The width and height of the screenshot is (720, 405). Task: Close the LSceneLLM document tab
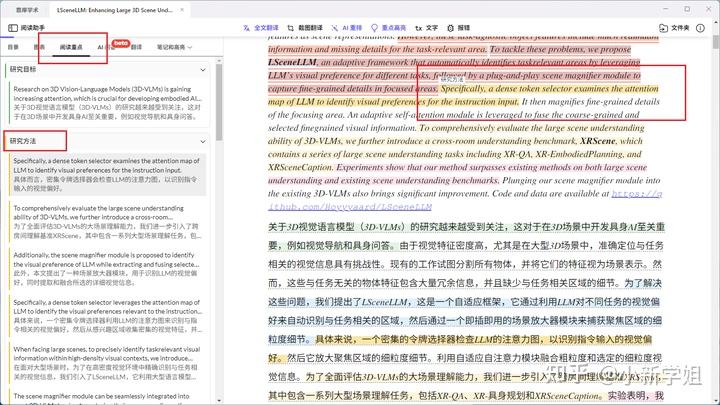point(182,10)
